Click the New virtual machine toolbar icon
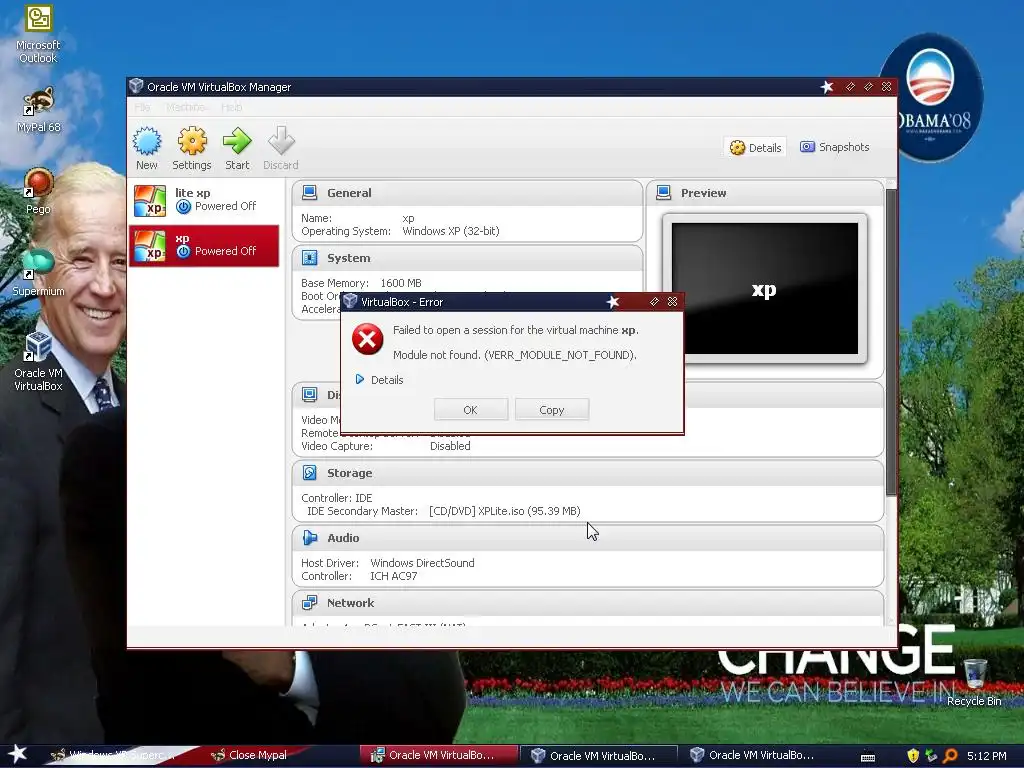Image resolution: width=1024 pixels, height=768 pixels. tap(147, 148)
